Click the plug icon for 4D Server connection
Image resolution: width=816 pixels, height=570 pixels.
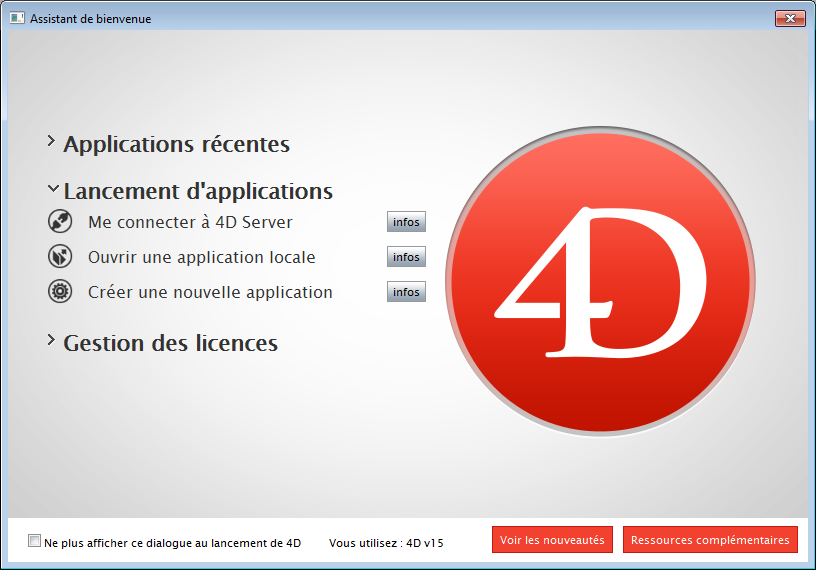pyautogui.click(x=60, y=221)
